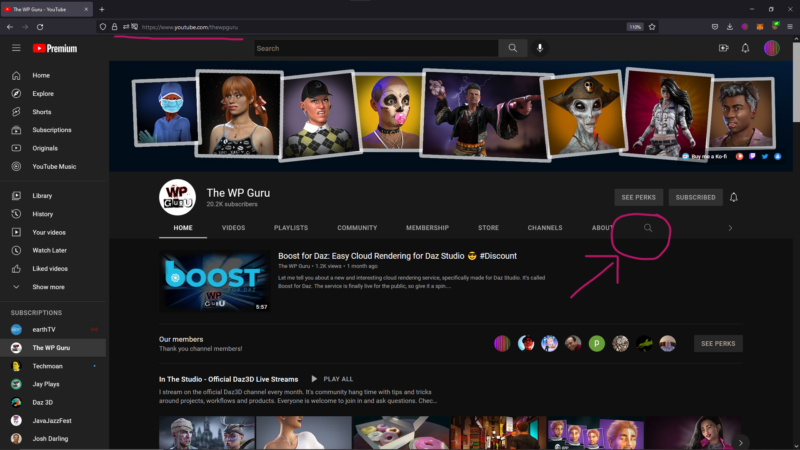Open the Create video camera icon
800x450 pixels.
tap(723, 48)
